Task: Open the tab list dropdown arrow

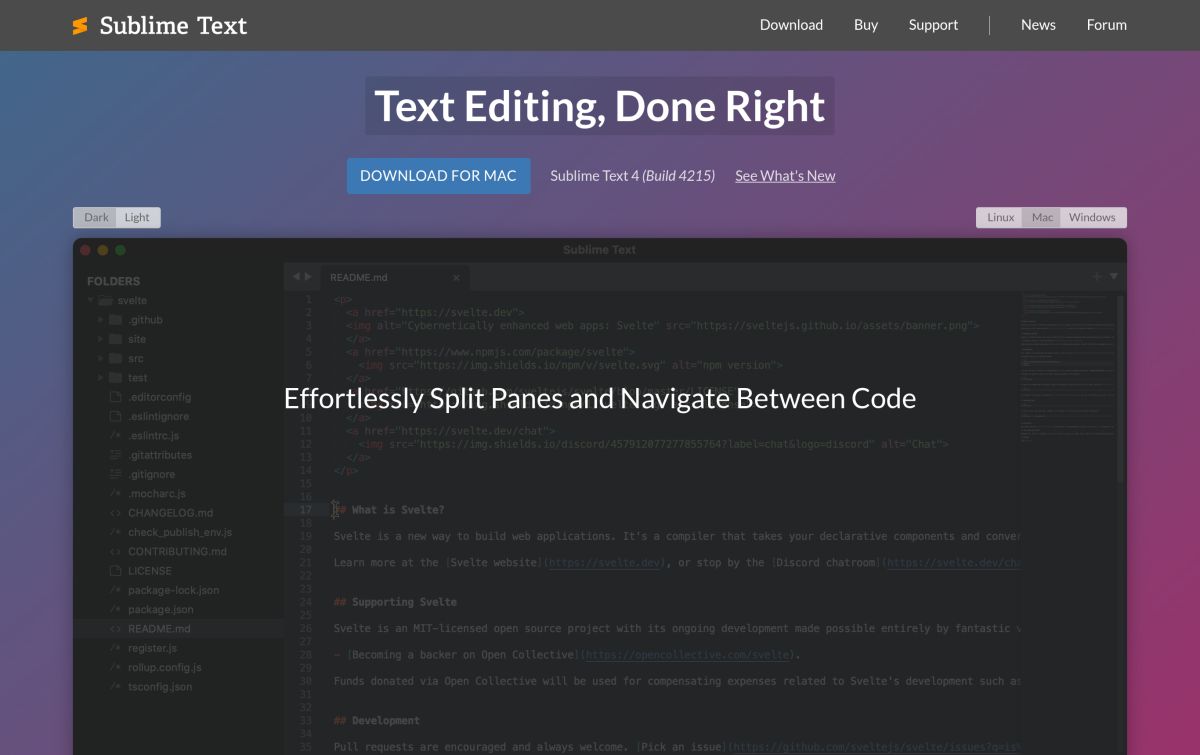Action: (1114, 277)
